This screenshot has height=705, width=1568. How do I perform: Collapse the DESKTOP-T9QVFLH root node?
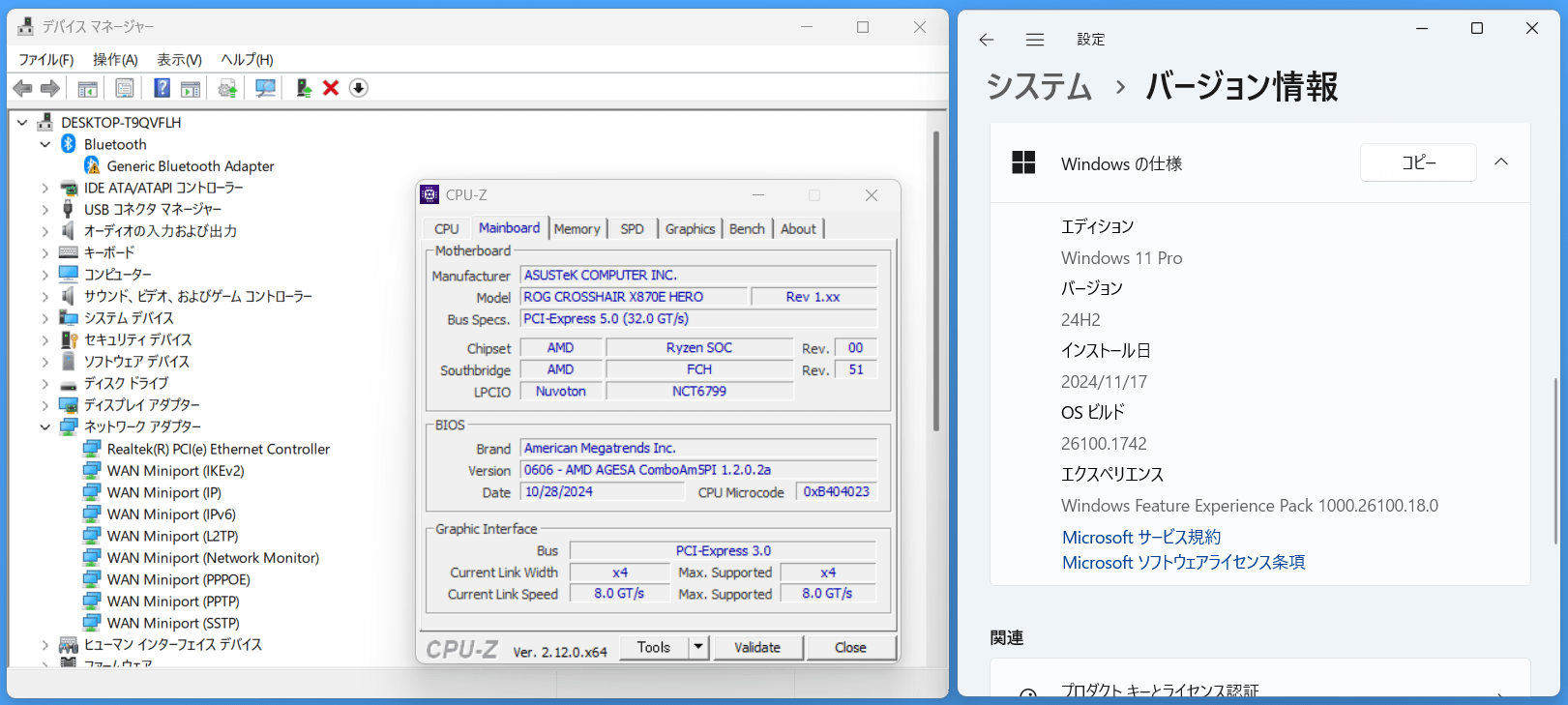[x=22, y=123]
